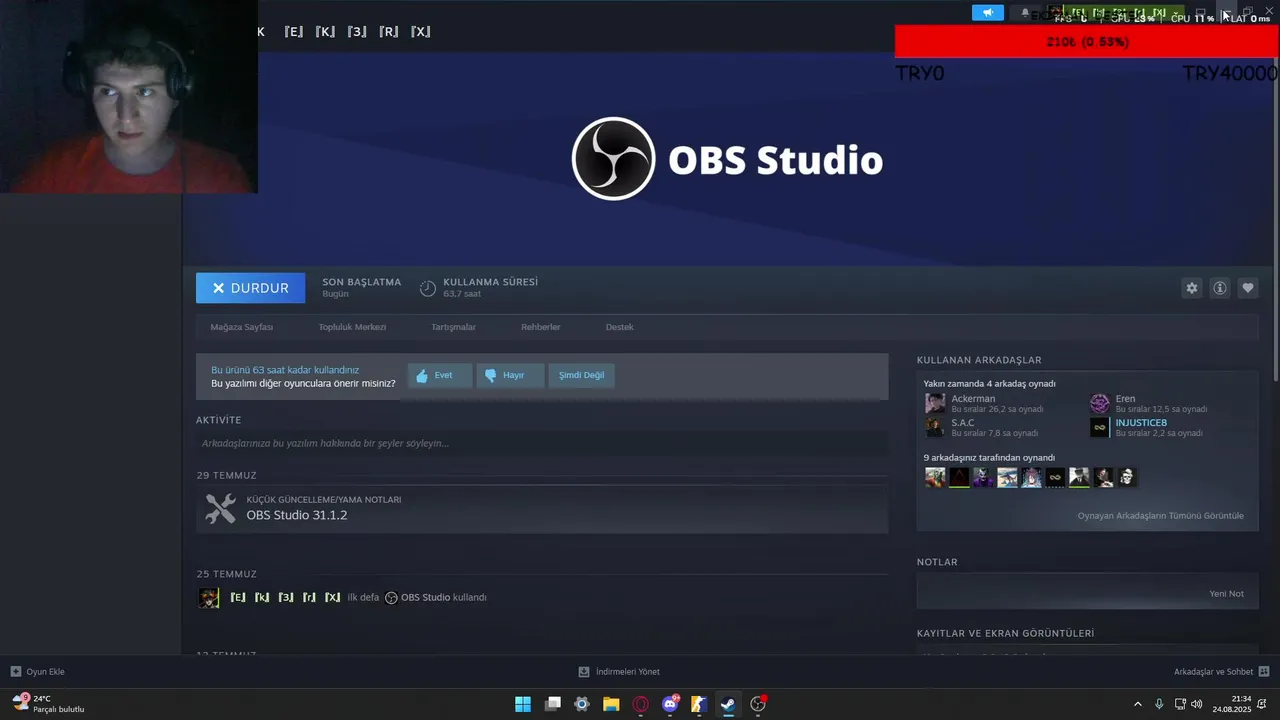Open INJUSTICE8's infinity avatar
Screen dimensions: 1280x720
pyautogui.click(x=1100, y=427)
